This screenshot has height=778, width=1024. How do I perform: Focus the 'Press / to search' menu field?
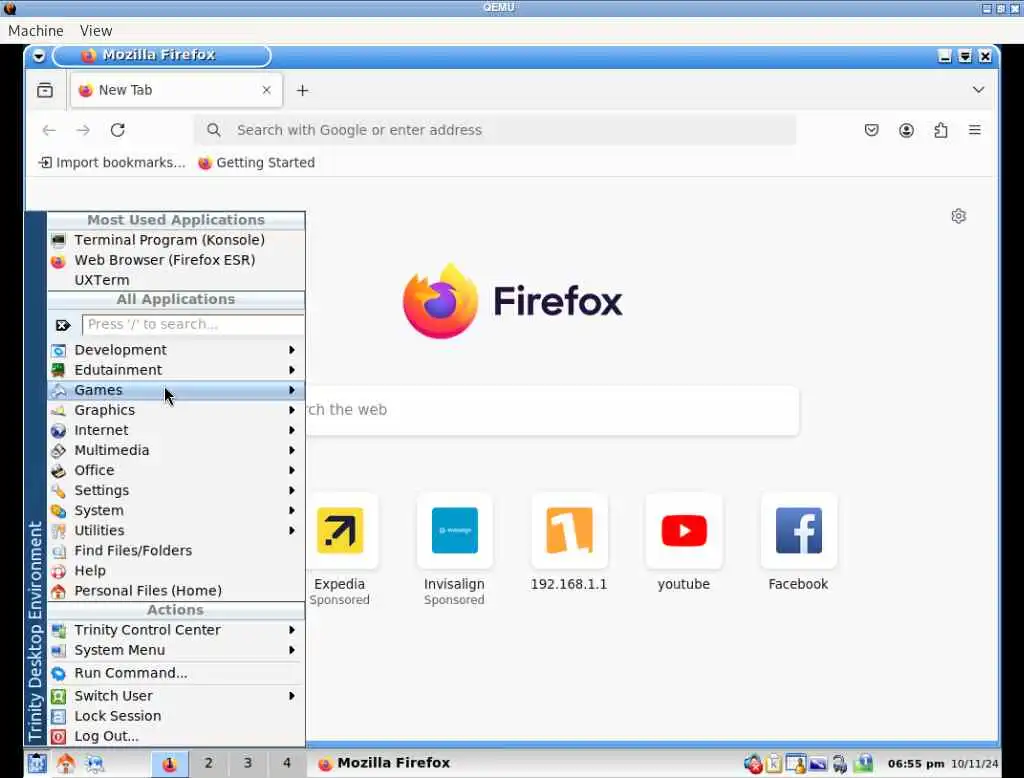pyautogui.click(x=193, y=325)
